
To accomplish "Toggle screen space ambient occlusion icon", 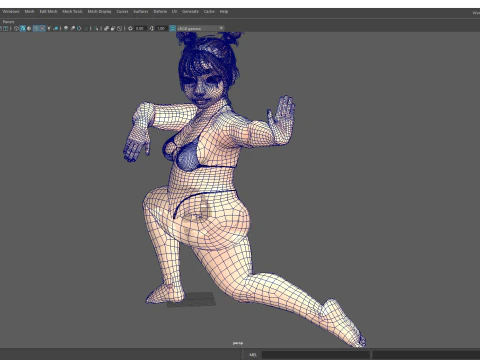I will [x=66, y=28].
